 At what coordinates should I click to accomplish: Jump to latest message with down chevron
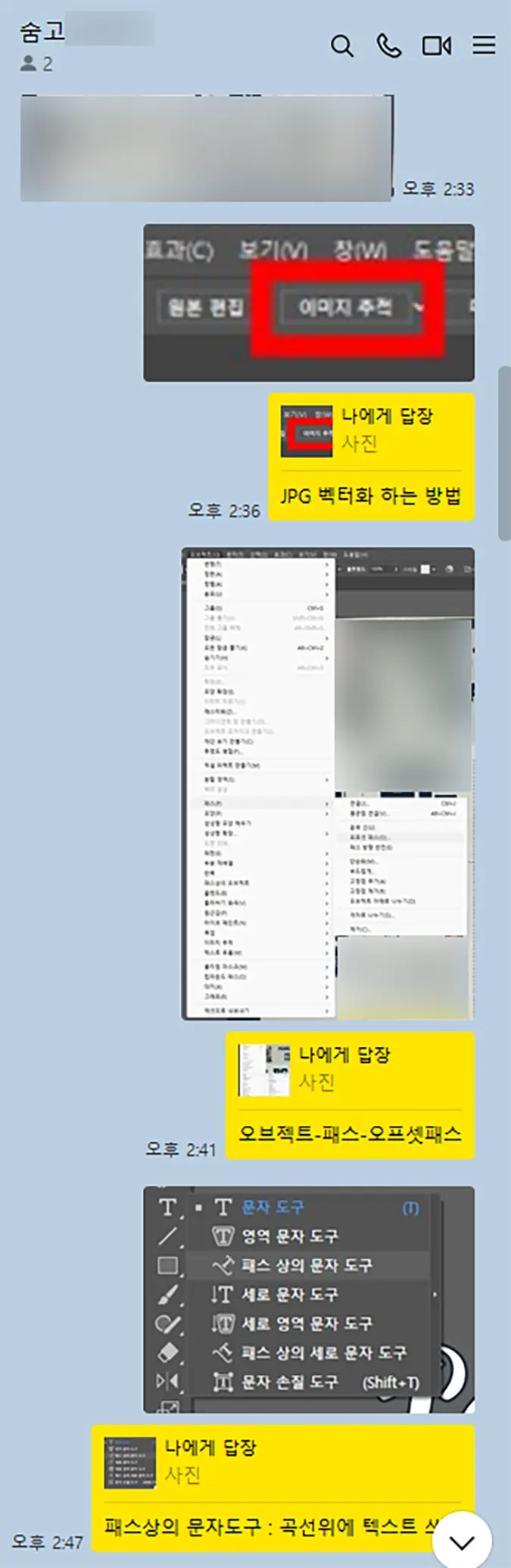click(462, 1542)
